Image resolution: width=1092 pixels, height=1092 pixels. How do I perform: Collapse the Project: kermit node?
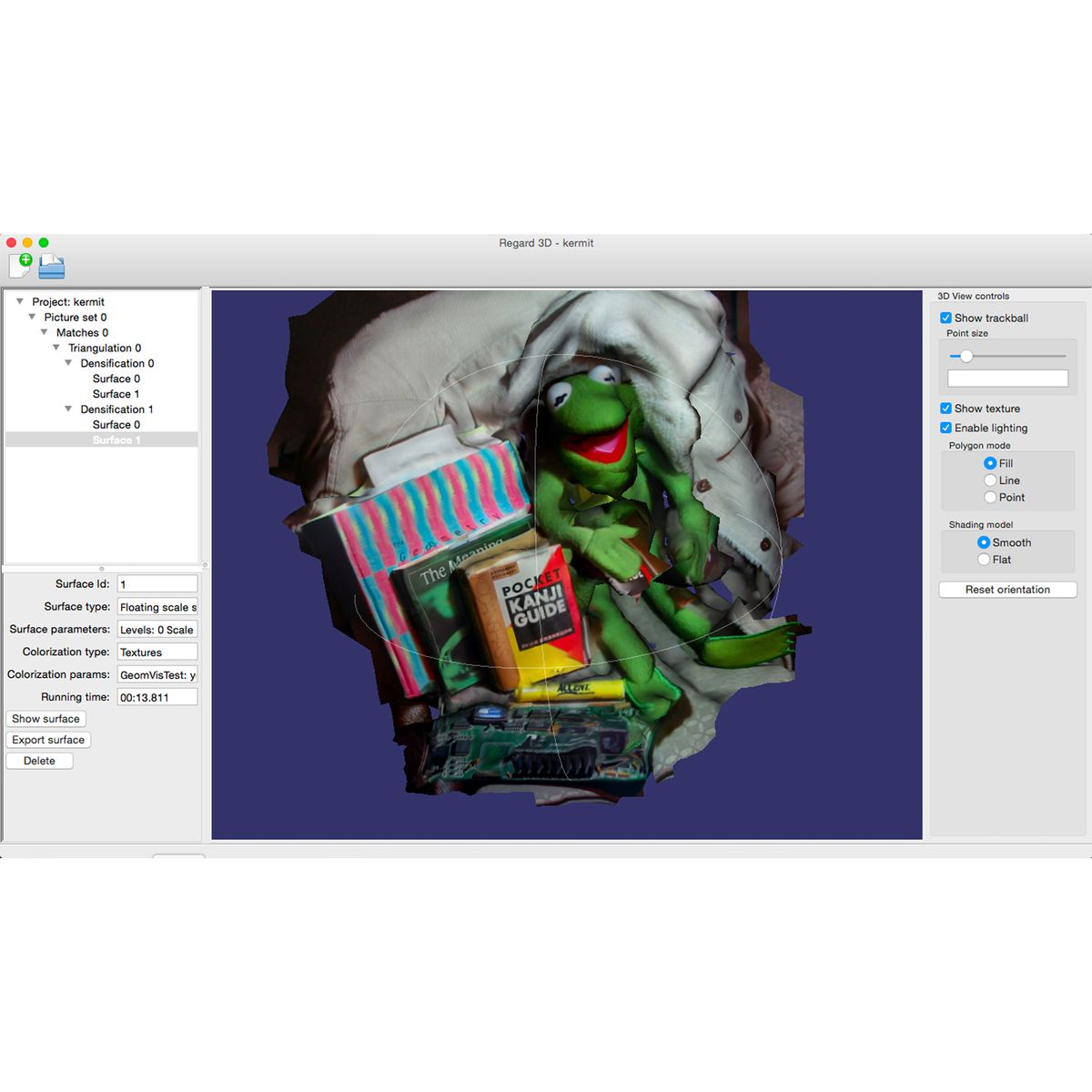pyautogui.click(x=19, y=301)
